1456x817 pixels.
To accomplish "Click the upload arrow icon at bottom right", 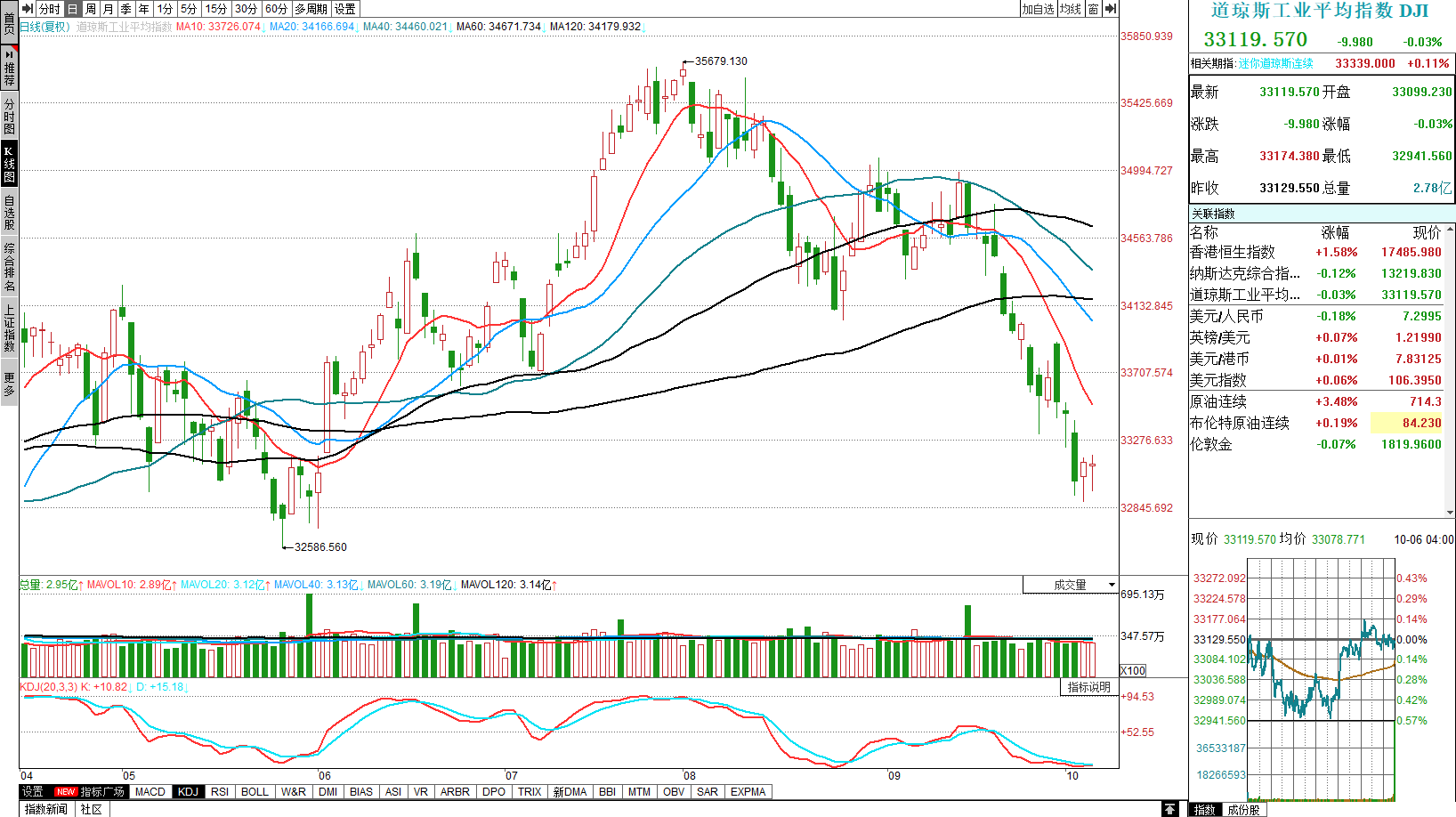I will (x=1170, y=809).
